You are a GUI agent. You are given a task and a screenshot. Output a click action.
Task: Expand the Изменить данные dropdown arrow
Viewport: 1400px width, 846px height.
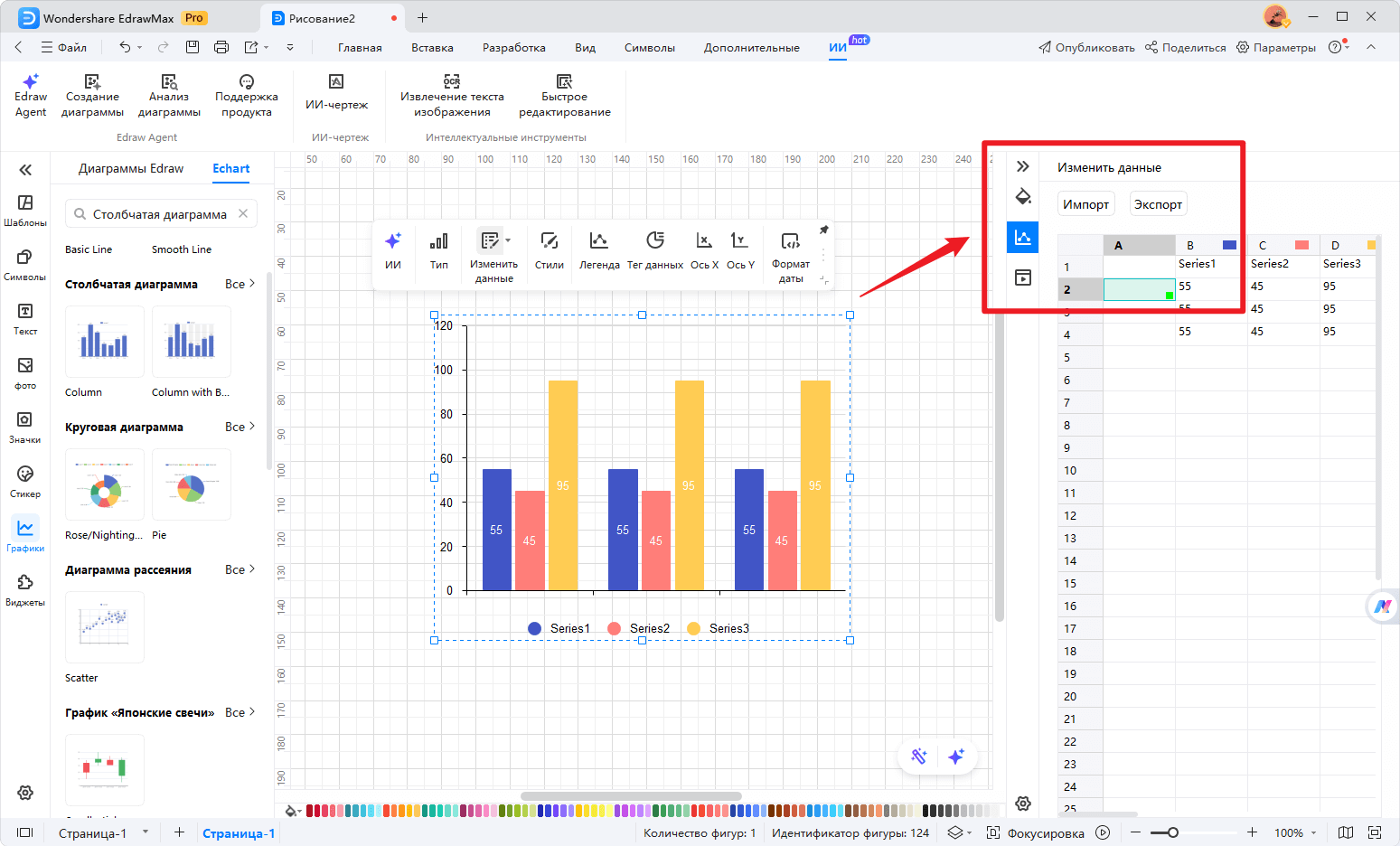(506, 240)
